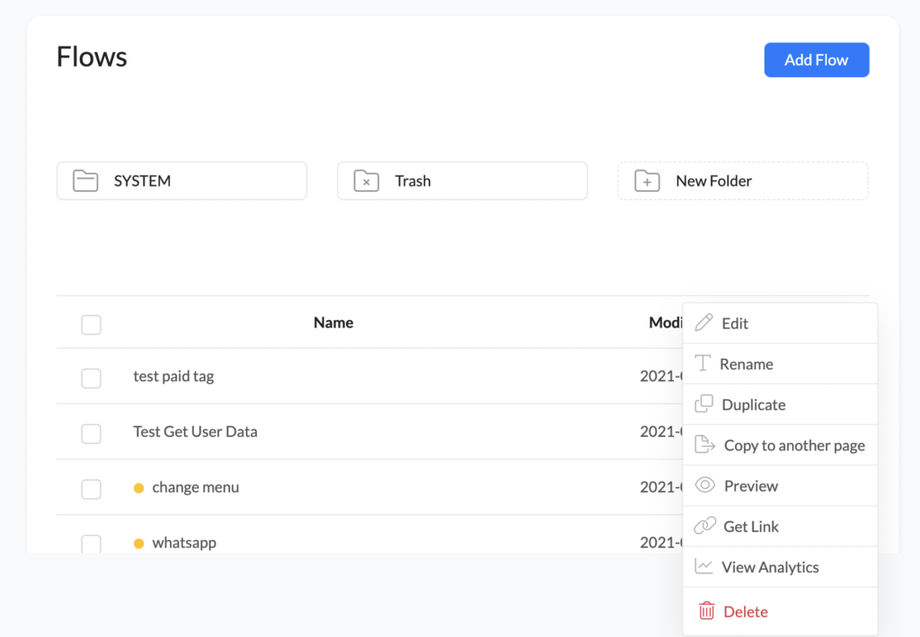Click the Rename text icon
This screenshot has height=637, width=920.
tap(703, 363)
